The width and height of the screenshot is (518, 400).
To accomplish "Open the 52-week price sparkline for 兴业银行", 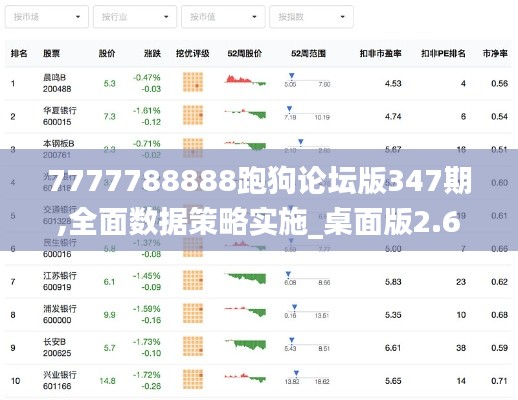I will pyautogui.click(x=245, y=378).
